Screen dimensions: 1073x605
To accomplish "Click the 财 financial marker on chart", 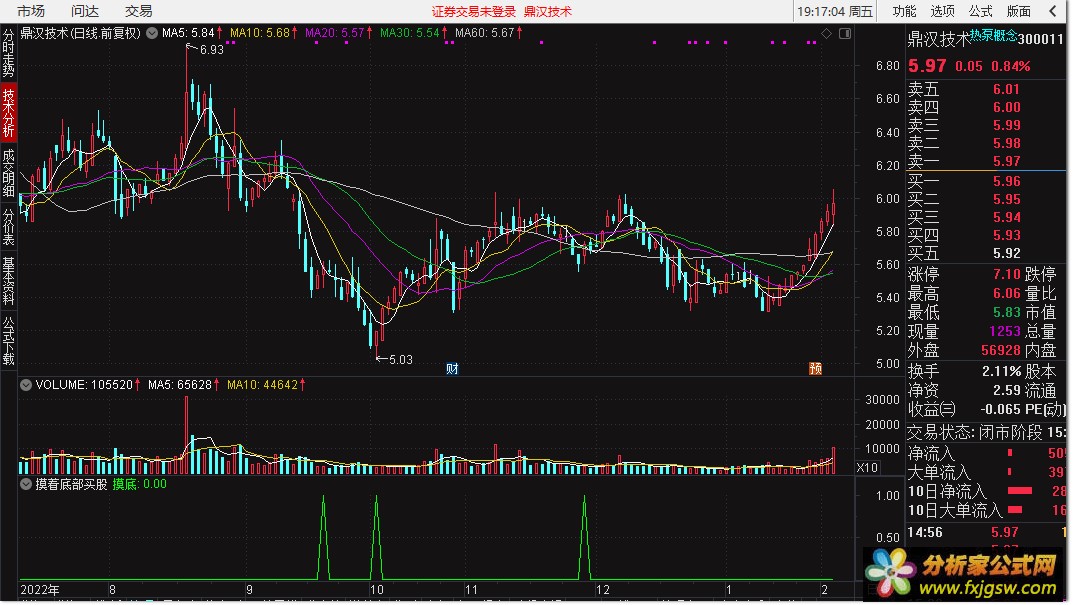I will pos(452,369).
